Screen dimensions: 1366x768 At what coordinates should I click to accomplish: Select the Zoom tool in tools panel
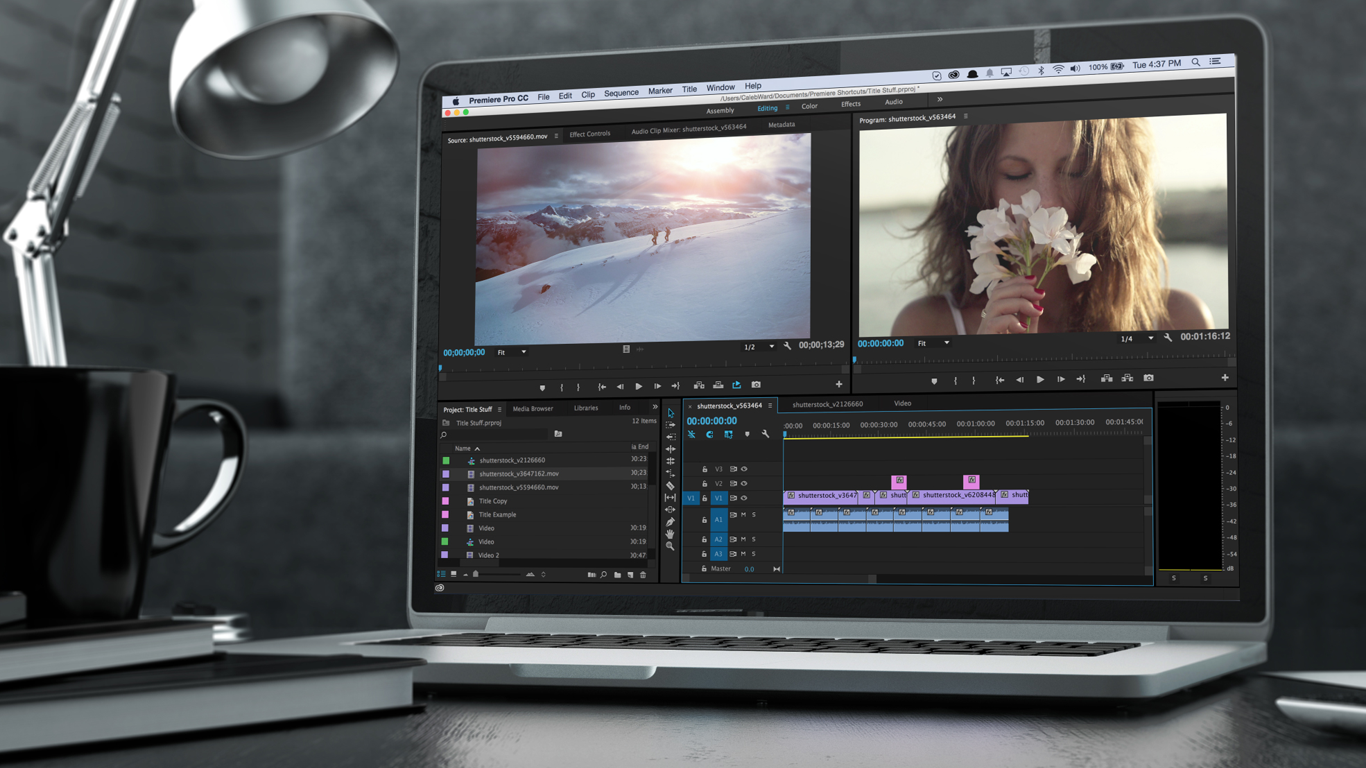[670, 546]
